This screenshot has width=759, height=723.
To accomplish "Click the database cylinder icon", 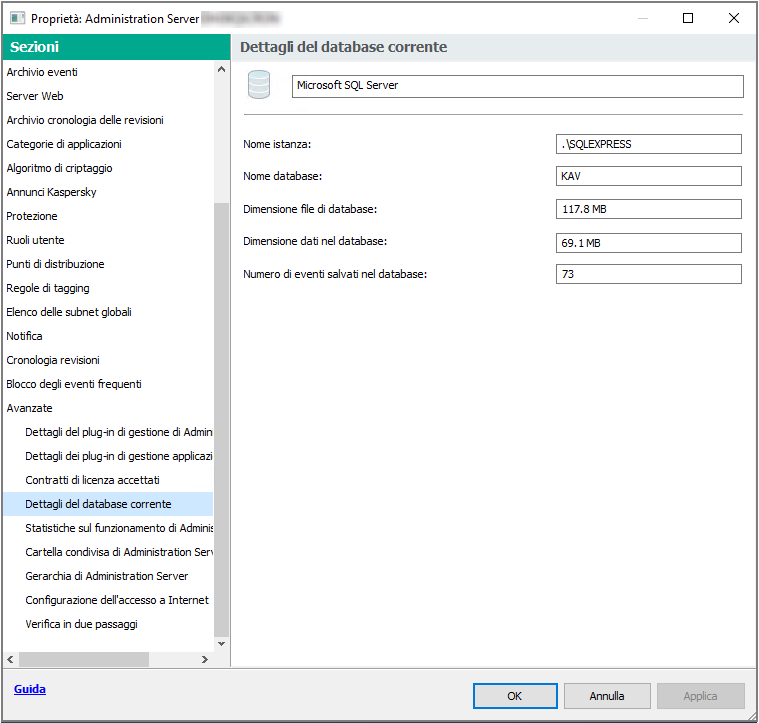I will pyautogui.click(x=259, y=86).
